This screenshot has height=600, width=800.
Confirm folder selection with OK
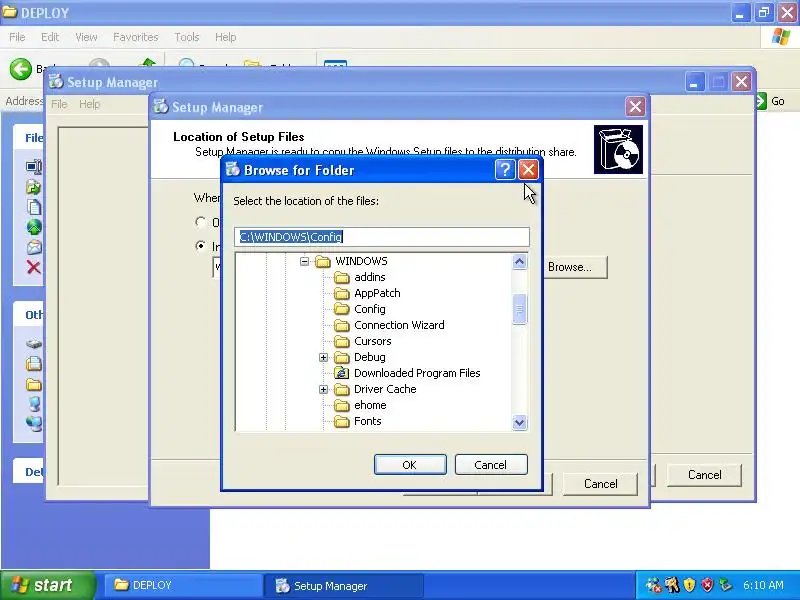410,465
